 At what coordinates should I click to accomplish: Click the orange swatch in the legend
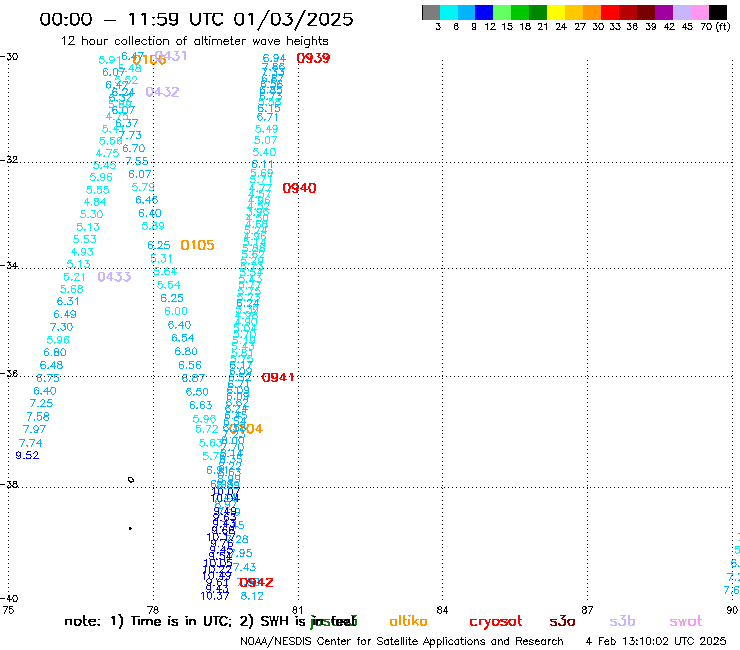click(592, 12)
